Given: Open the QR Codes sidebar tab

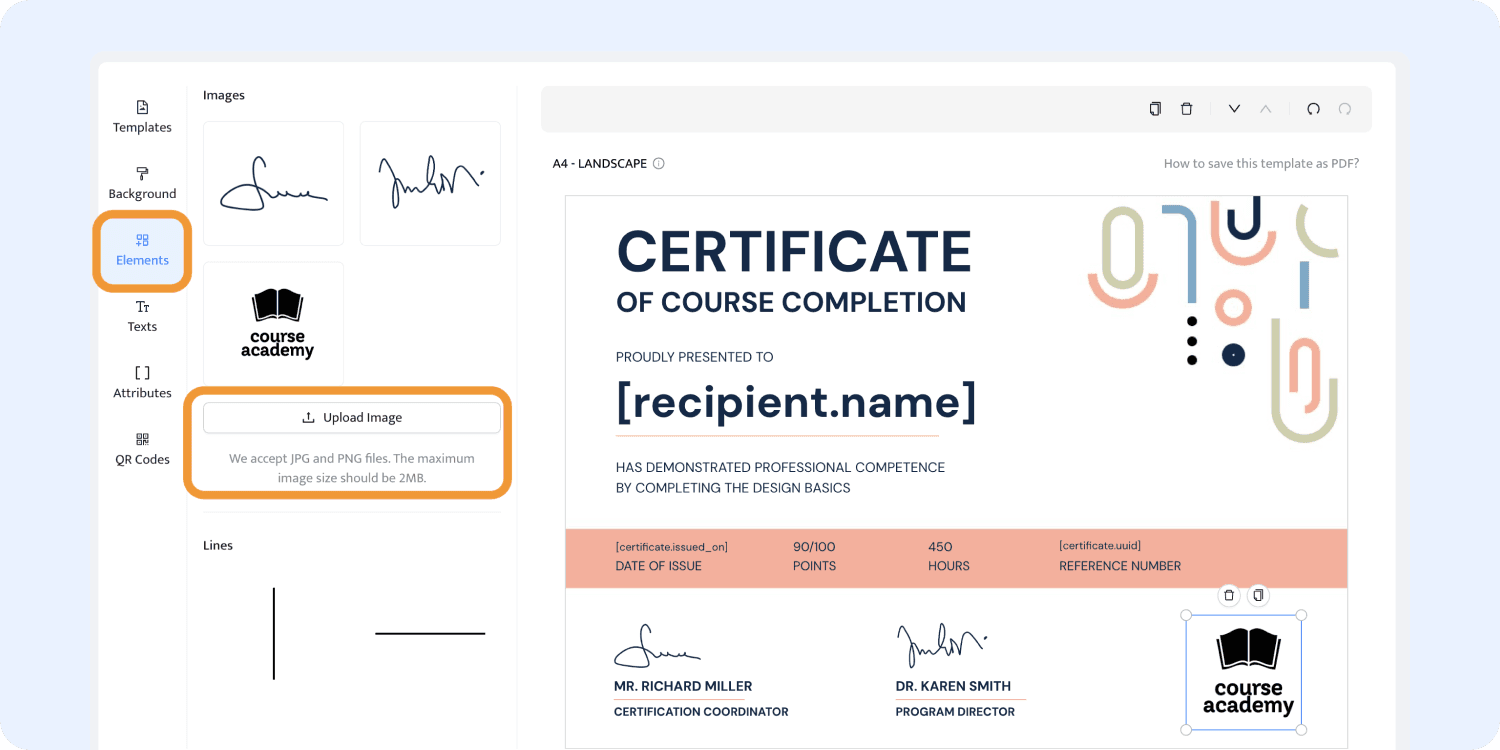Looking at the screenshot, I should click(x=142, y=449).
